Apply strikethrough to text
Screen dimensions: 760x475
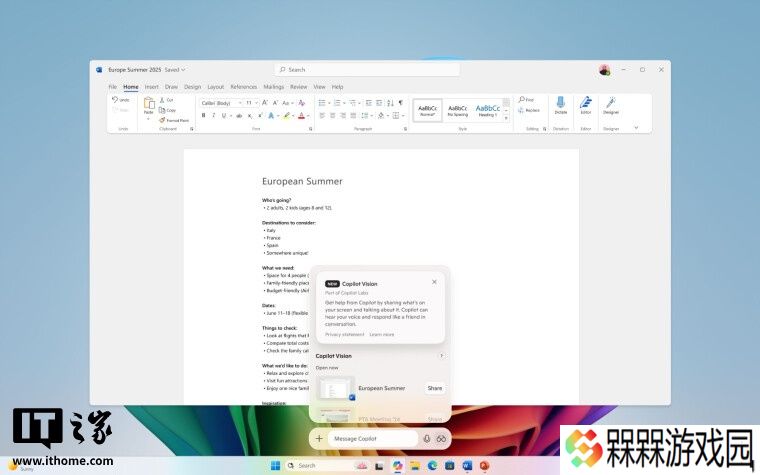click(x=238, y=115)
